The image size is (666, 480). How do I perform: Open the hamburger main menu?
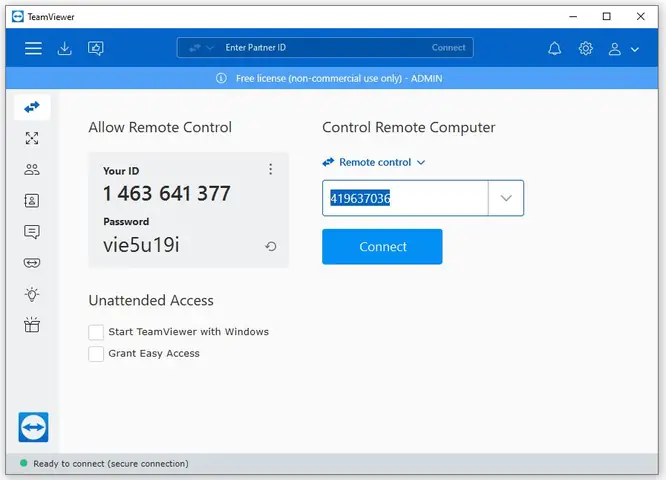pos(33,48)
